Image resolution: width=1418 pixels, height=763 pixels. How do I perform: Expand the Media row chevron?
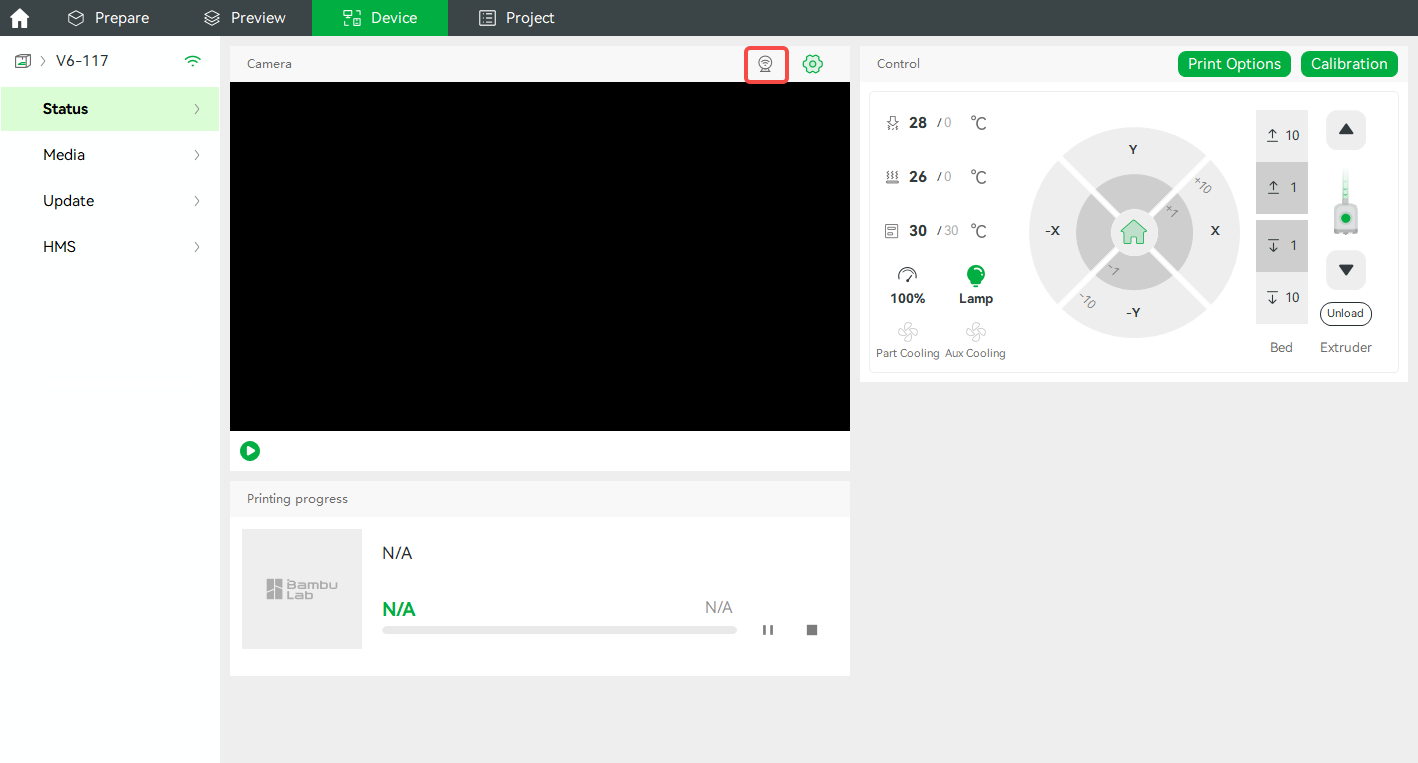(197, 155)
